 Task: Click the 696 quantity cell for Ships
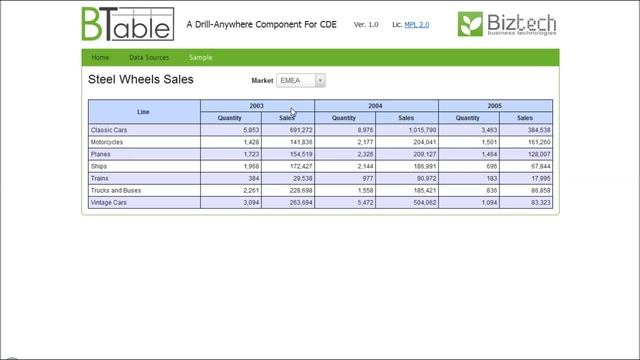coord(469,167)
